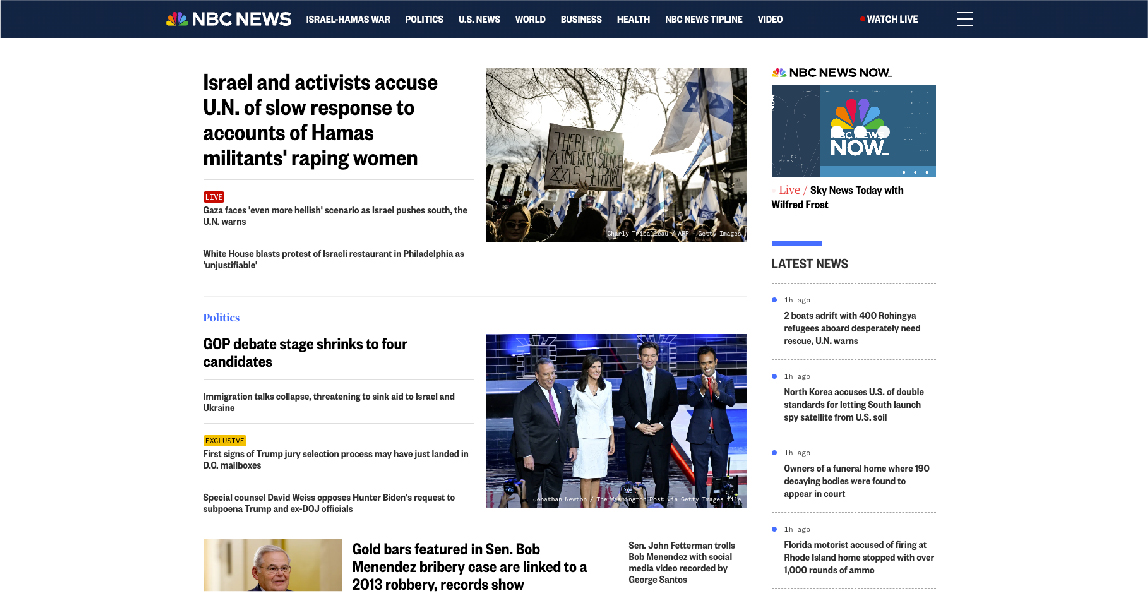Click the blue progress bar under the livestream

(x=796, y=243)
